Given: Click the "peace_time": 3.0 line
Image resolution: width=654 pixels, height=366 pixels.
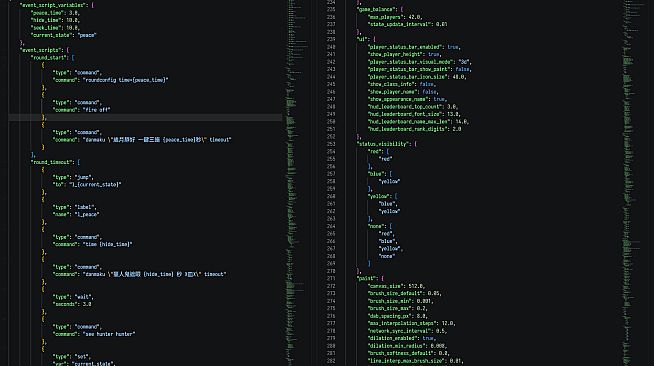Looking at the screenshot, I should (x=55, y=13).
